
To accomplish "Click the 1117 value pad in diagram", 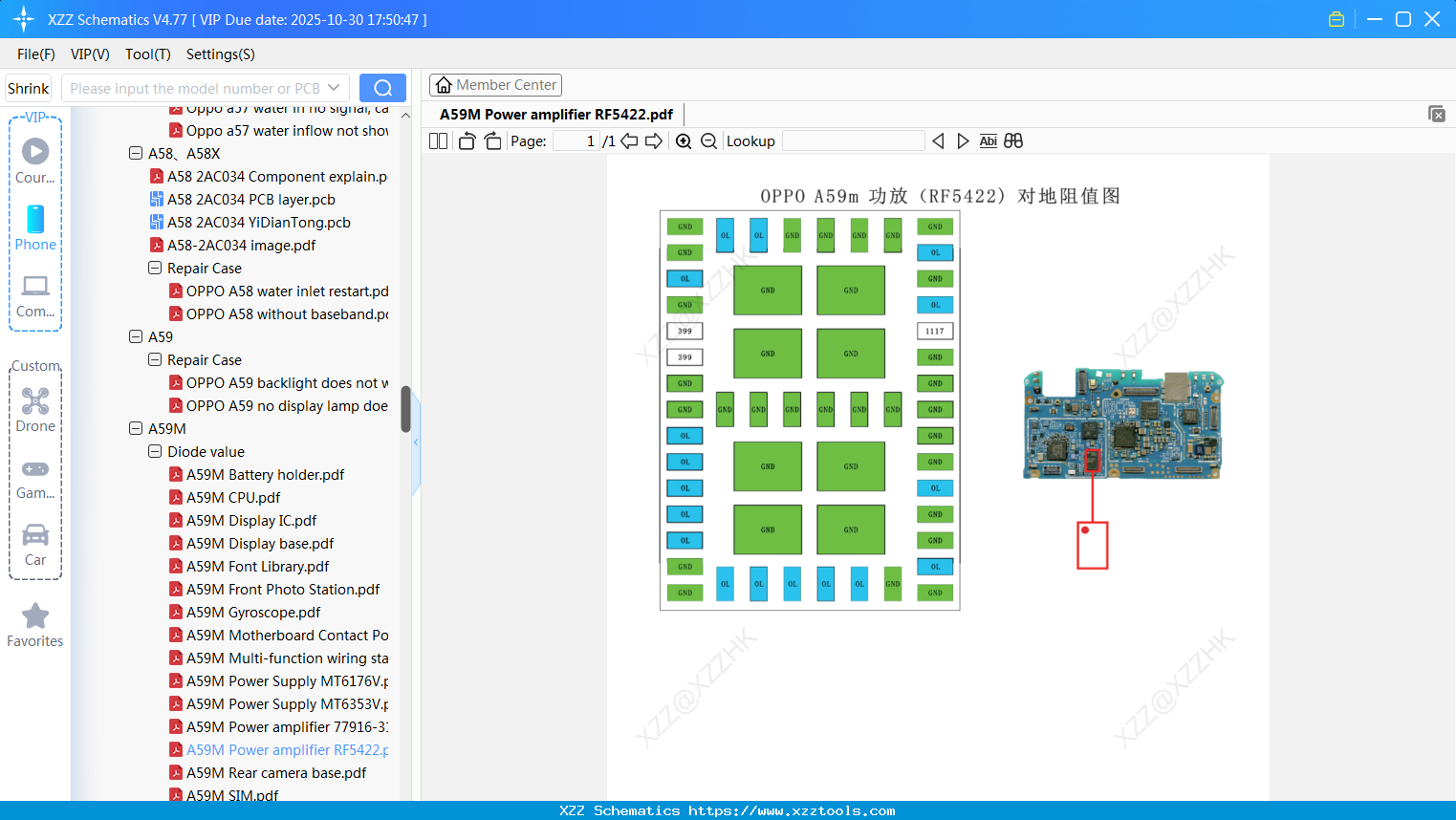I will 935,331.
